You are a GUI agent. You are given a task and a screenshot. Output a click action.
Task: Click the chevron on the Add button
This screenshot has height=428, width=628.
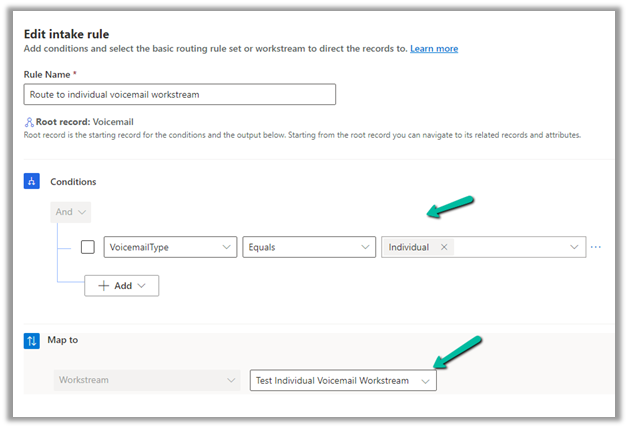point(142,285)
